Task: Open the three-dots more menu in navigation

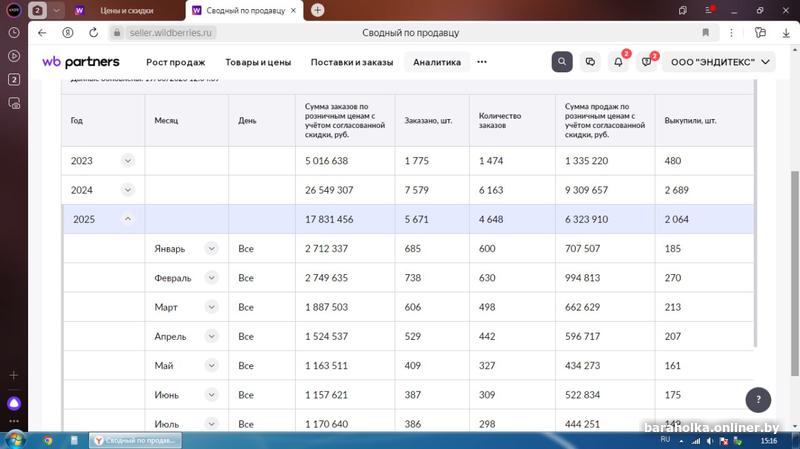Action: click(482, 62)
